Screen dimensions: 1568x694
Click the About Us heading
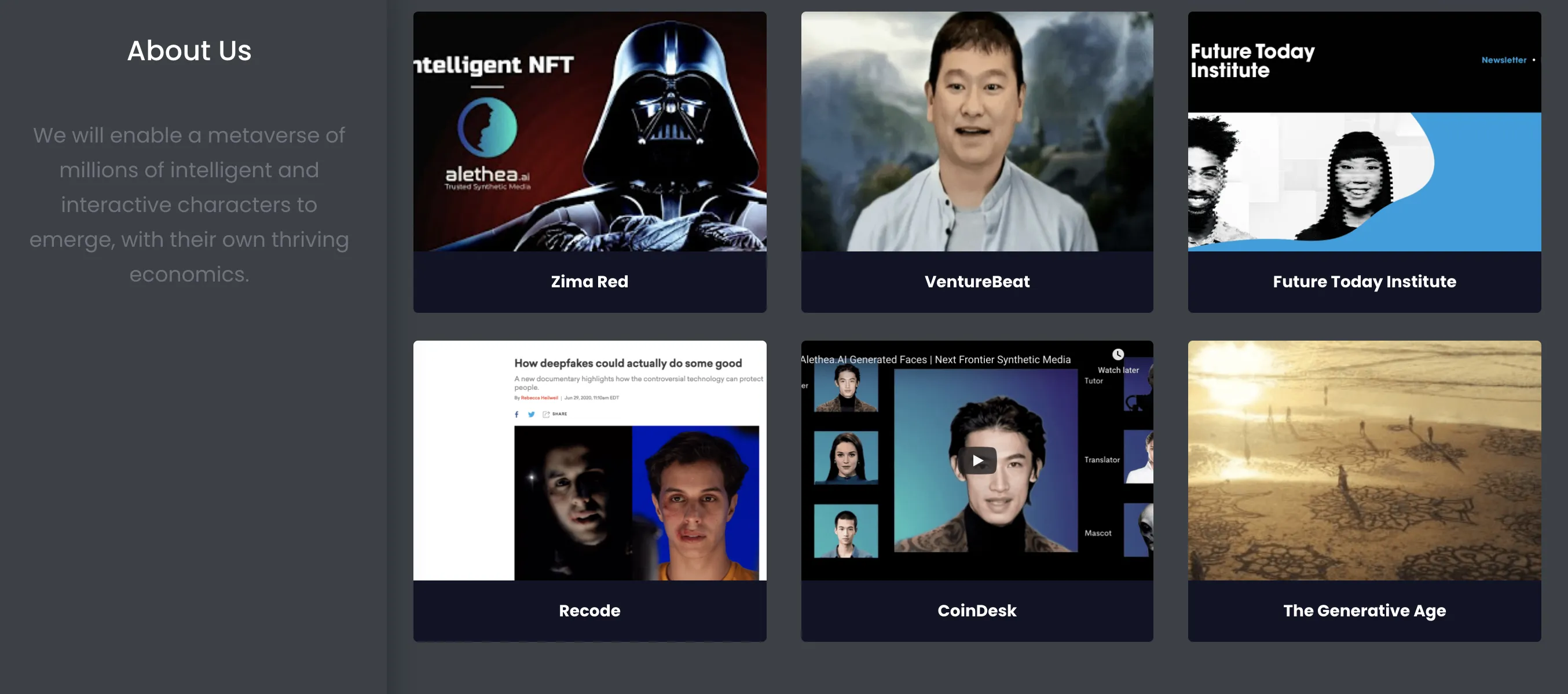[189, 50]
